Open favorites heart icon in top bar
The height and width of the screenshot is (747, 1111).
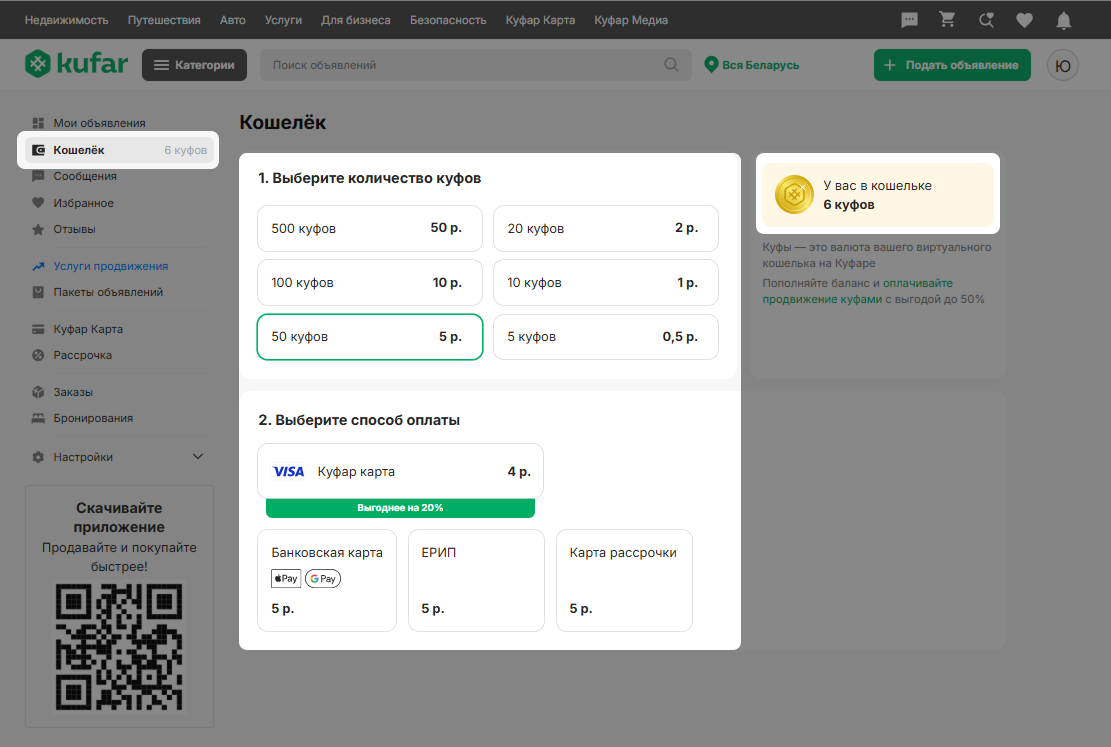[1025, 21]
